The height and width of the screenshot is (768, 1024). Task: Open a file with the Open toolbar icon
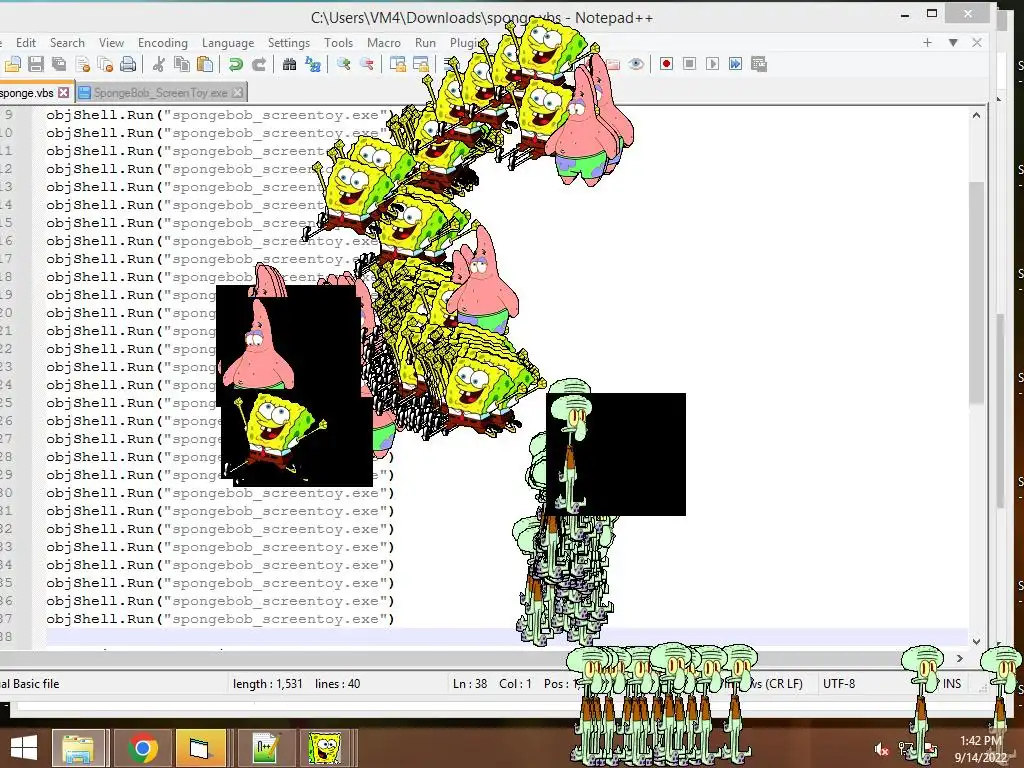13,64
